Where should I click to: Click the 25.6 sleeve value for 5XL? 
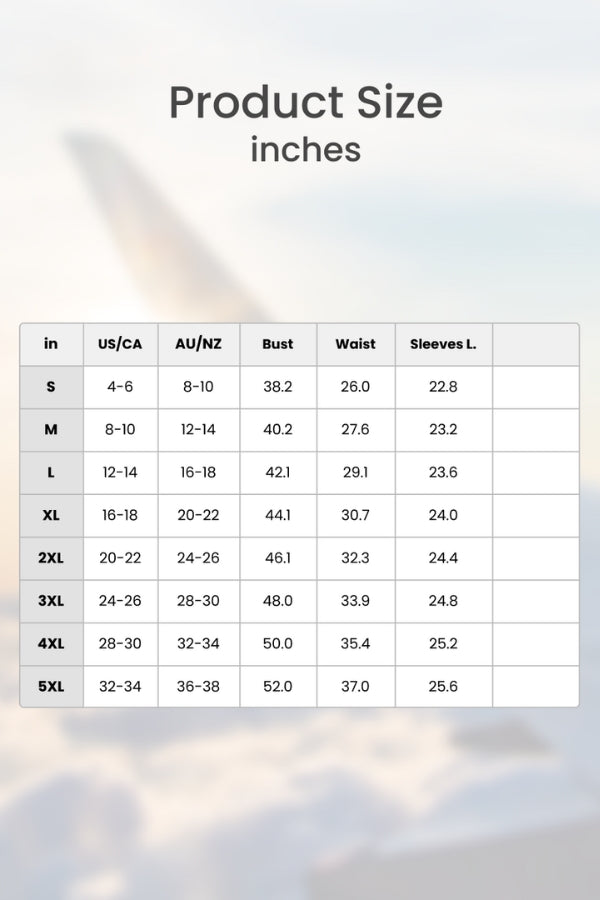click(x=443, y=686)
